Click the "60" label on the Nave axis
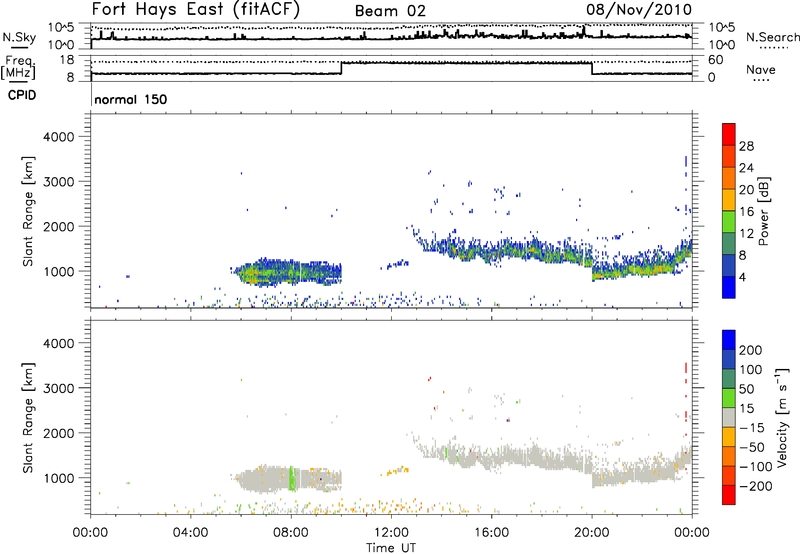The image size is (800, 554). tap(715, 60)
